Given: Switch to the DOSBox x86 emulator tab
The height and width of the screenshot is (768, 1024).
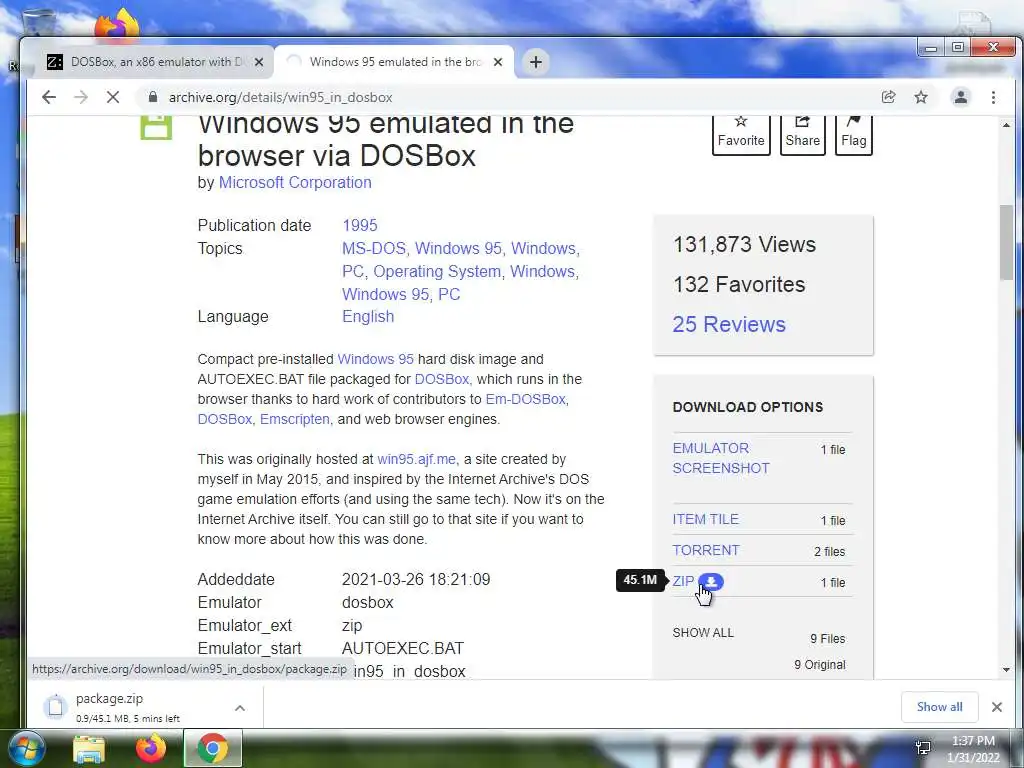Looking at the screenshot, I should tap(156, 62).
